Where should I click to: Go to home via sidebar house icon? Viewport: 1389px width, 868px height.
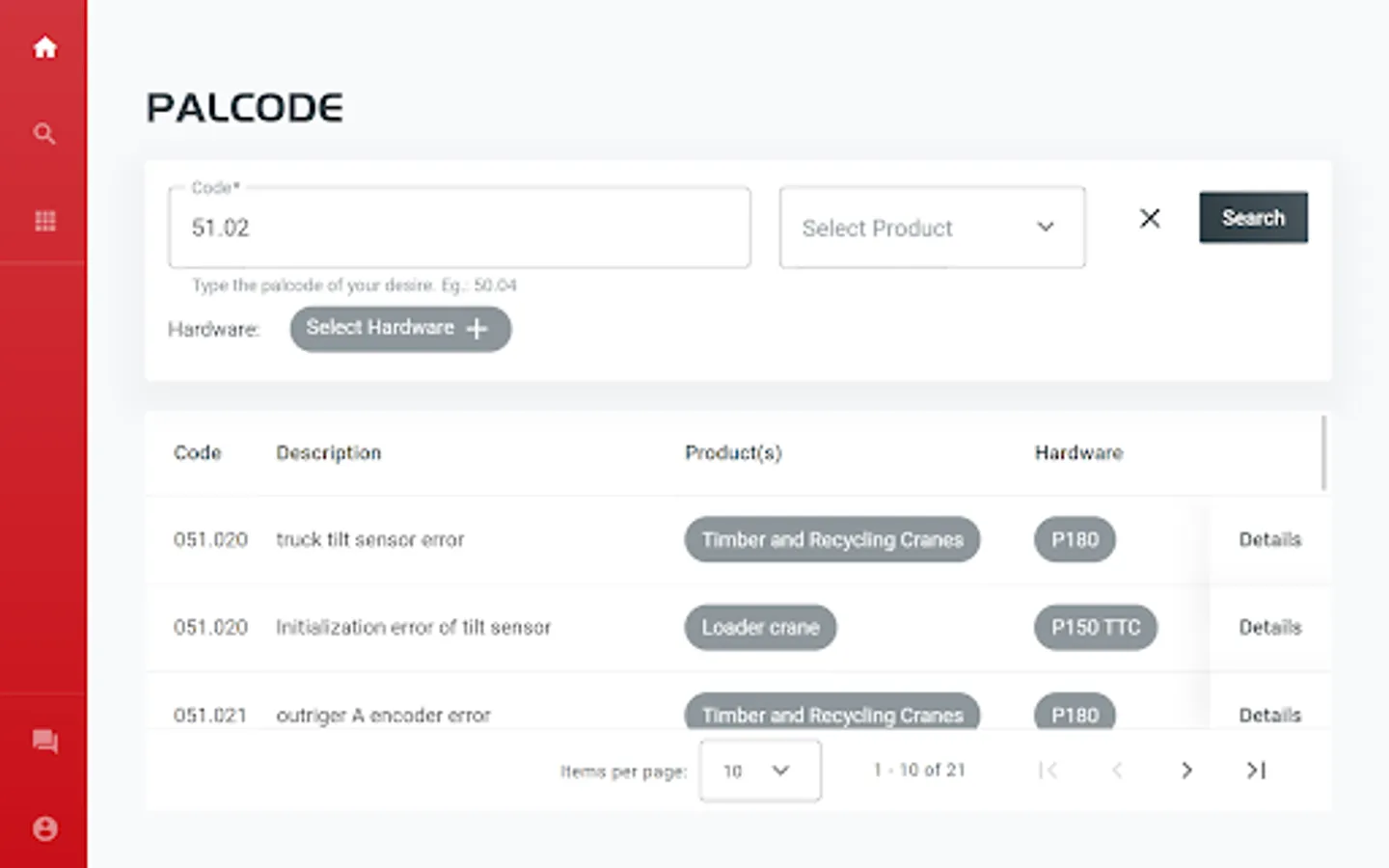(x=44, y=47)
